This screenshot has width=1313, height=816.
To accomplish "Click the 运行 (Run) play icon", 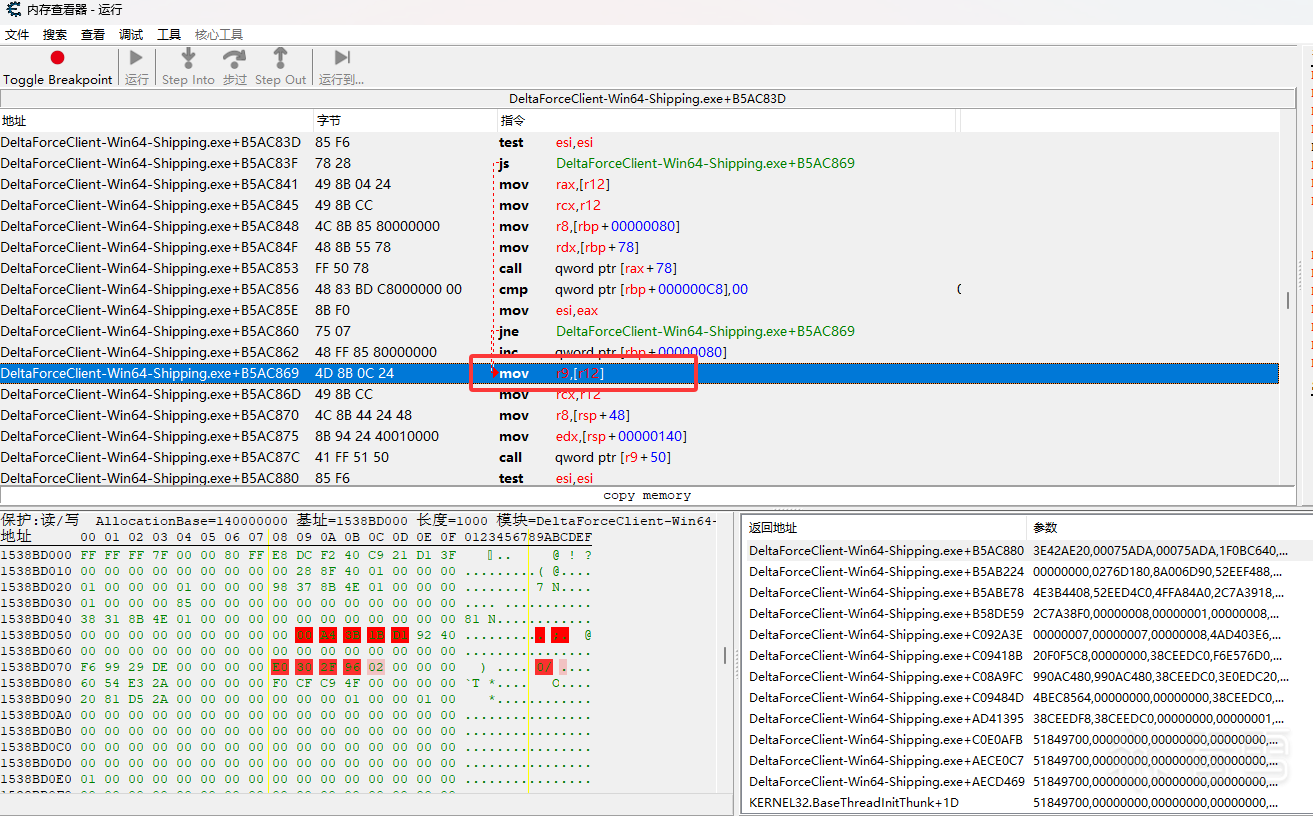I will coord(137,58).
